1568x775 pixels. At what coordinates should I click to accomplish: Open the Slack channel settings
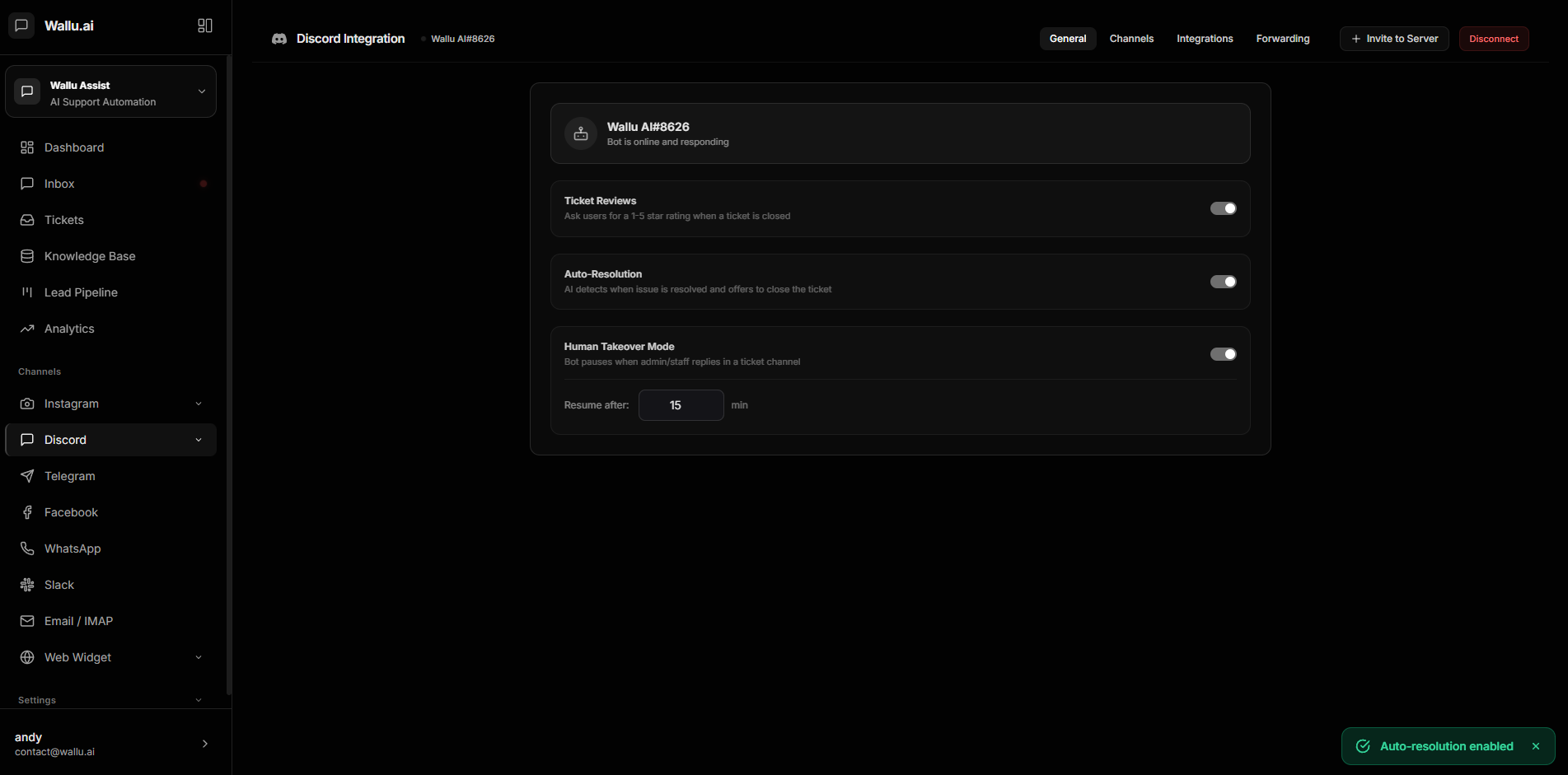pyautogui.click(x=111, y=585)
